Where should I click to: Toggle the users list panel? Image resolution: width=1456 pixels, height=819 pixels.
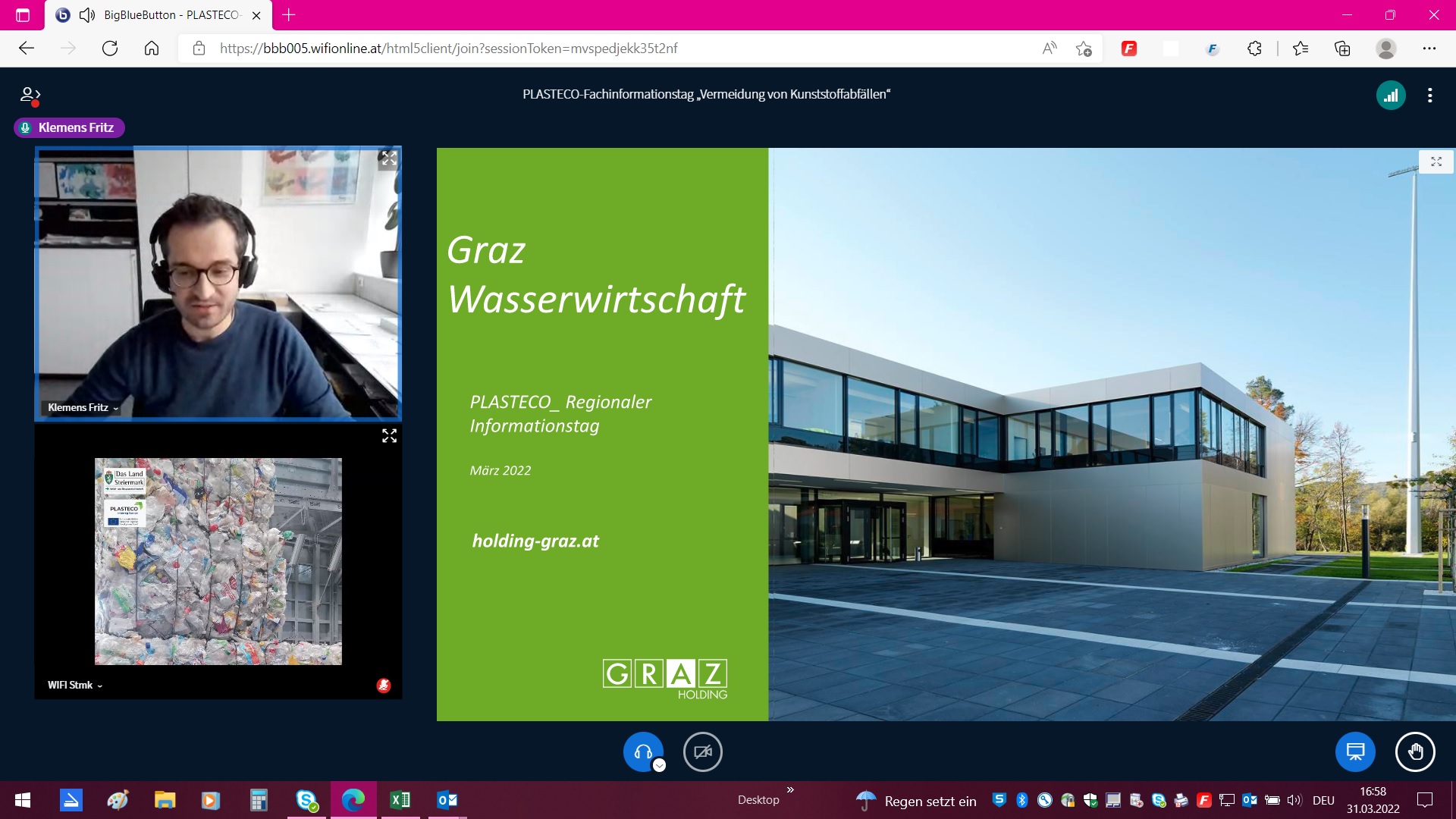30,96
